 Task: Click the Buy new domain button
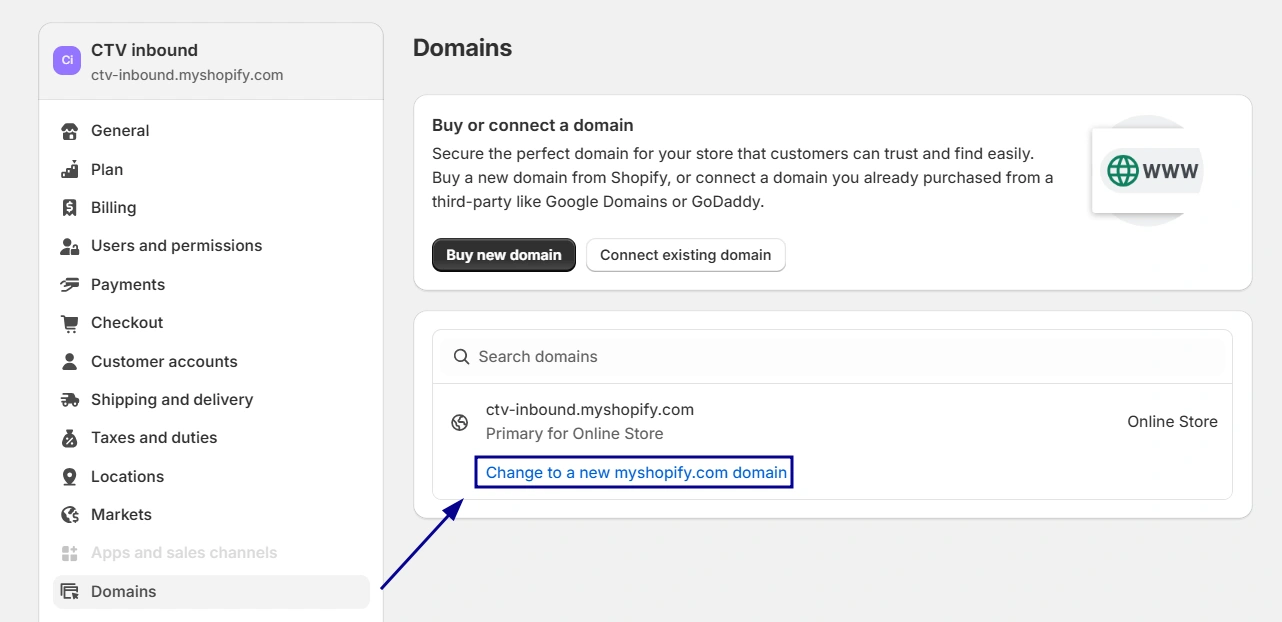[504, 255]
